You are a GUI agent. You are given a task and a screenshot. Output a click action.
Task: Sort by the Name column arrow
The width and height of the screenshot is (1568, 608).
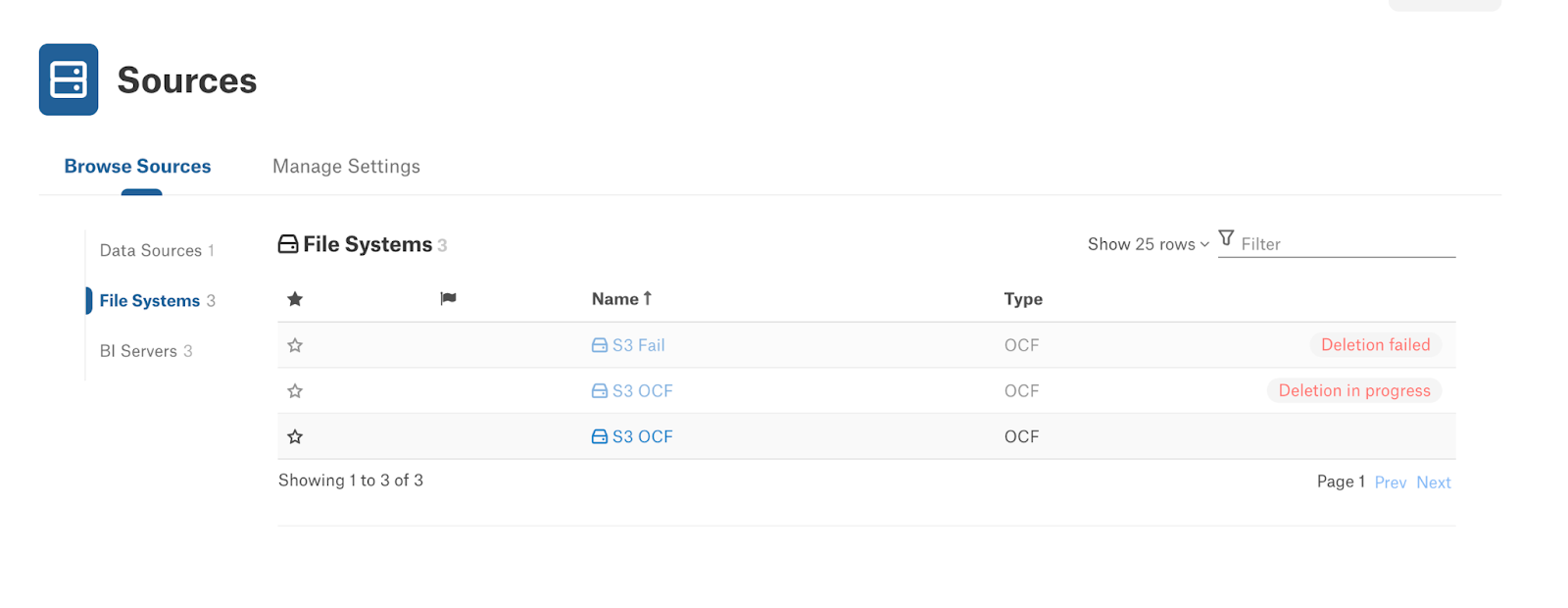pyautogui.click(x=647, y=298)
